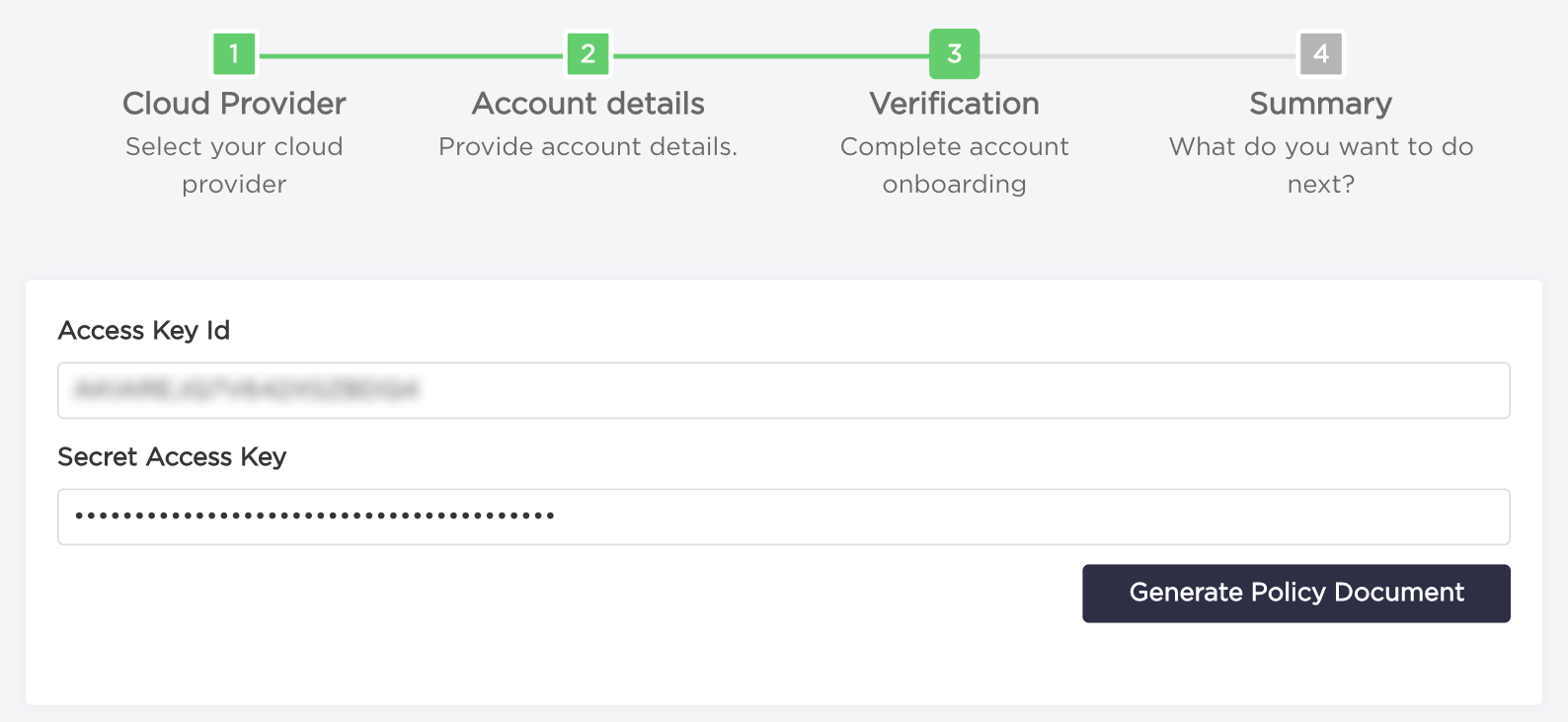
Task: Click inside the Access Key Id field
Action: coord(784,390)
